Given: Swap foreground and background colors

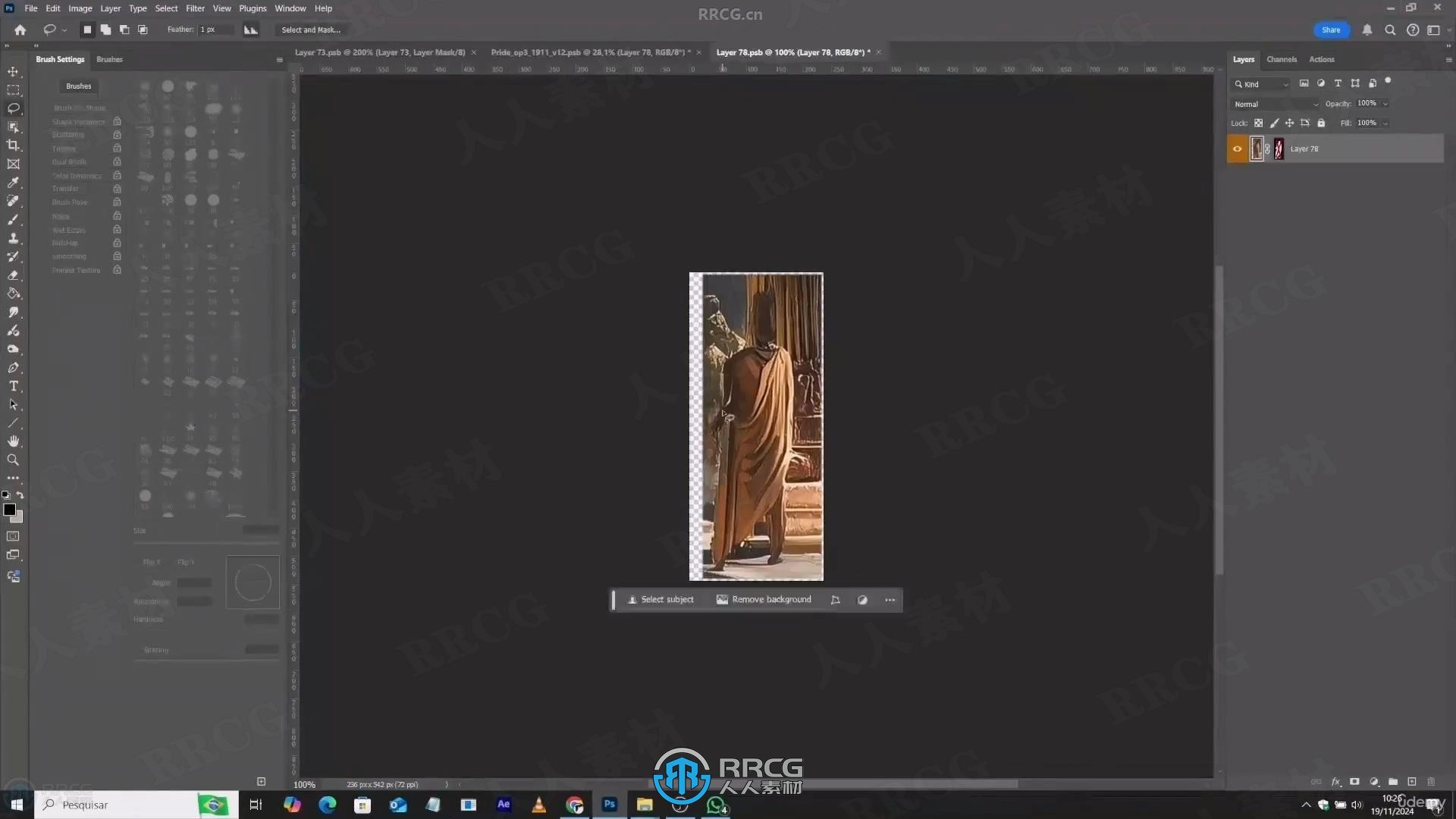Looking at the screenshot, I should pos(20,495).
